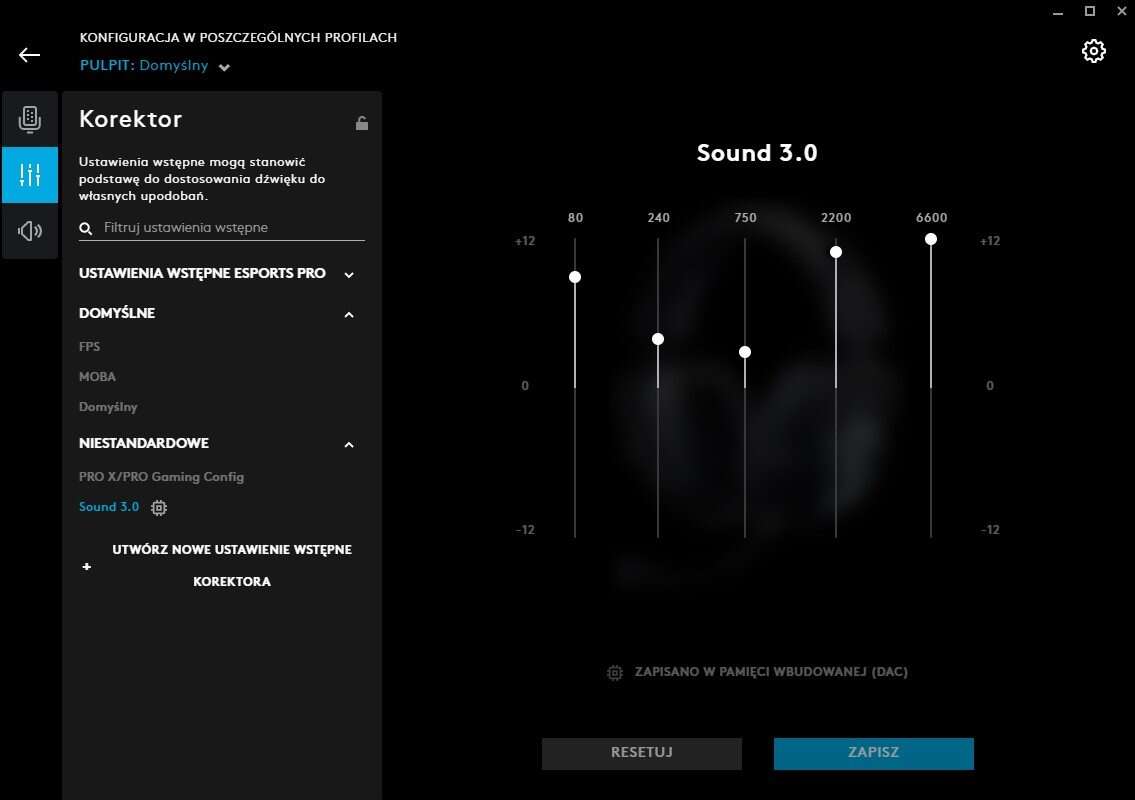The width and height of the screenshot is (1135, 800).
Task: Collapse the DOMYŚLNE presets section
Action: [349, 314]
